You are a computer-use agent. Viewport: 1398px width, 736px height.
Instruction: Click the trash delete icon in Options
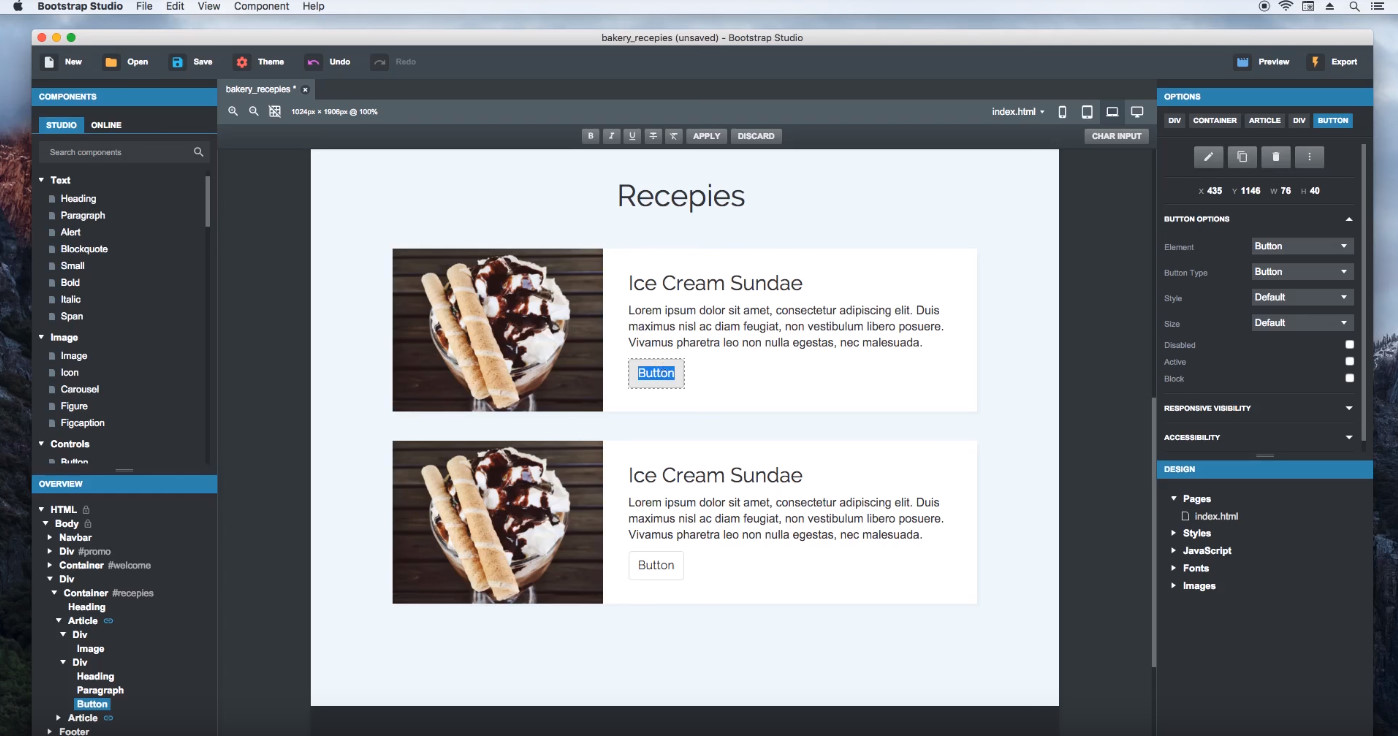(x=1275, y=157)
